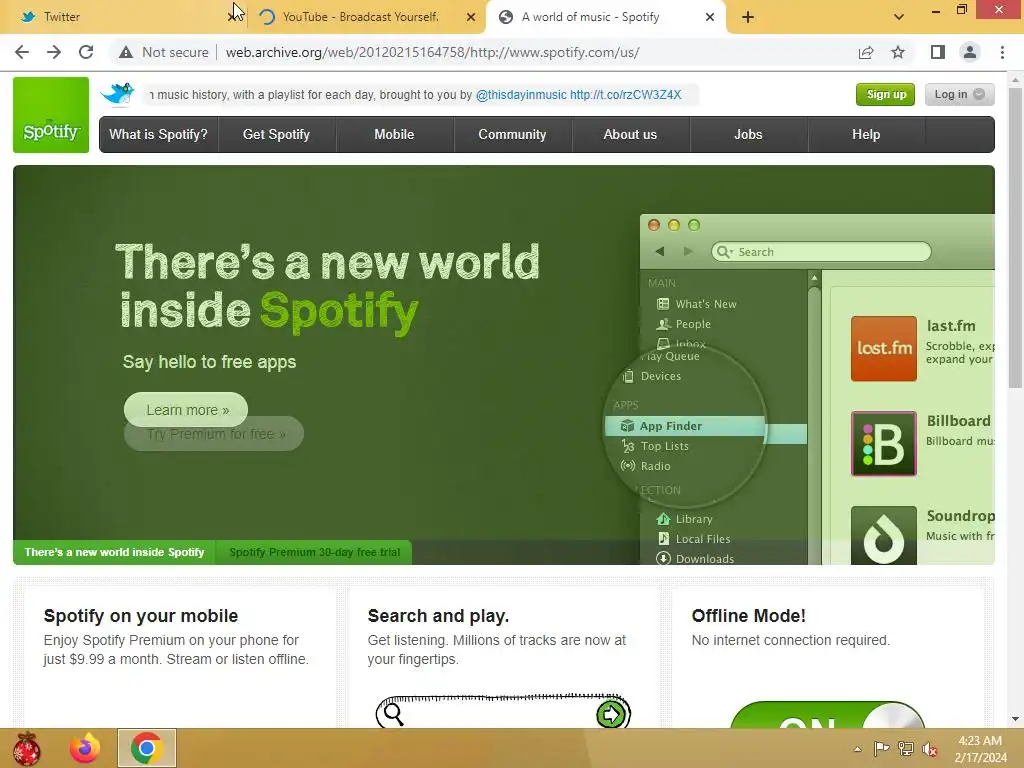Open the Mobile menu item
Image resolution: width=1024 pixels, height=768 pixels.
394,135
